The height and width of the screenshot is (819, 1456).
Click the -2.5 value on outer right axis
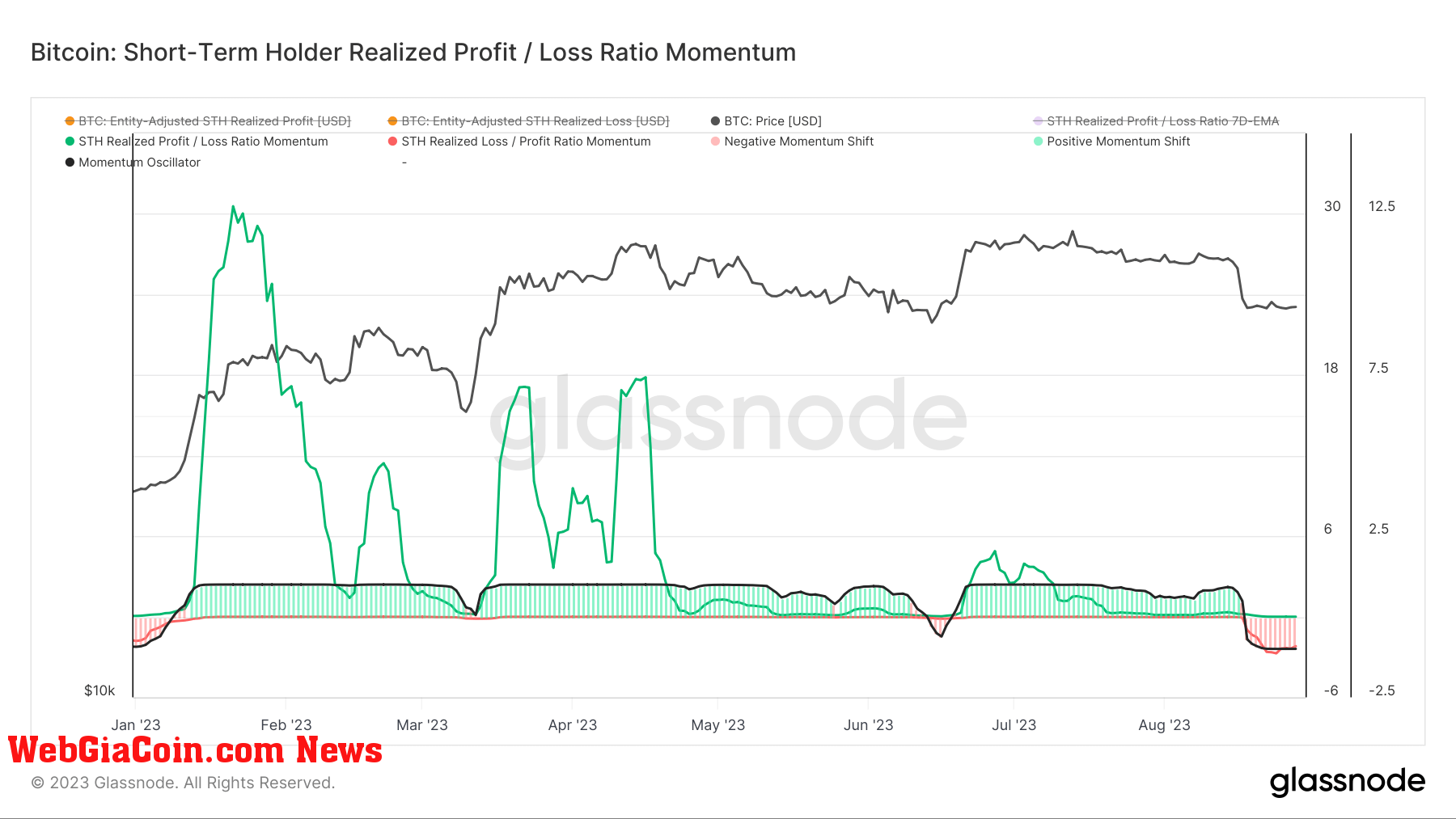(x=1382, y=690)
